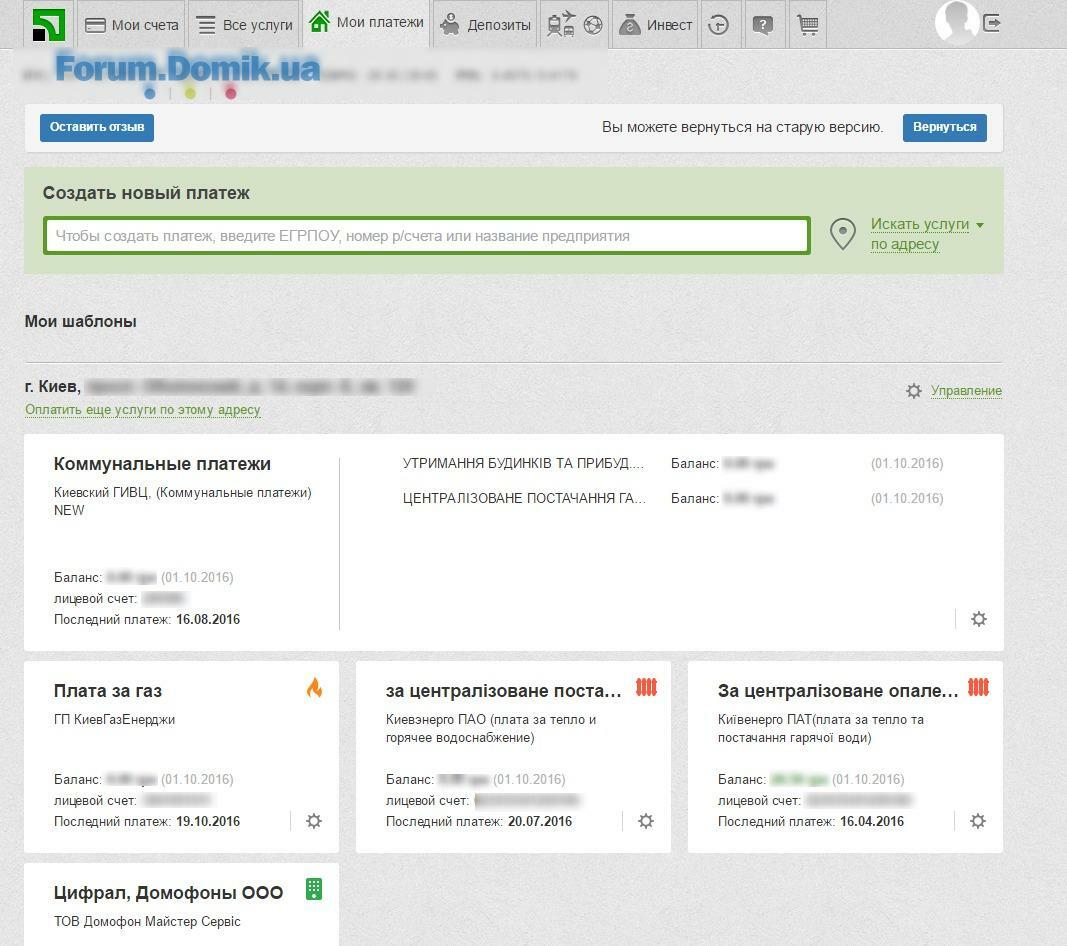Open за централізоване поста... template

504,691
